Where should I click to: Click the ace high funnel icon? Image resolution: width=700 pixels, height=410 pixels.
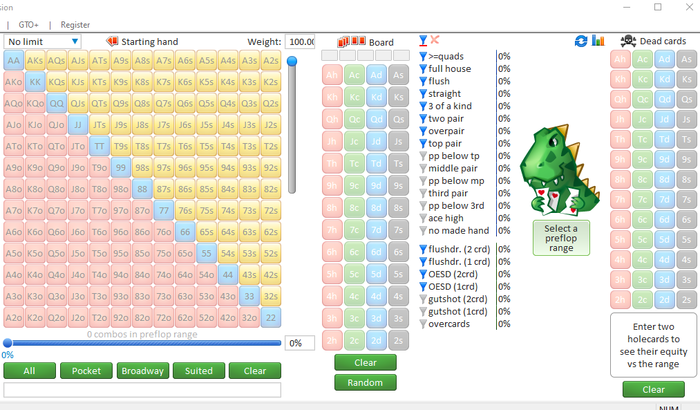[423, 218]
